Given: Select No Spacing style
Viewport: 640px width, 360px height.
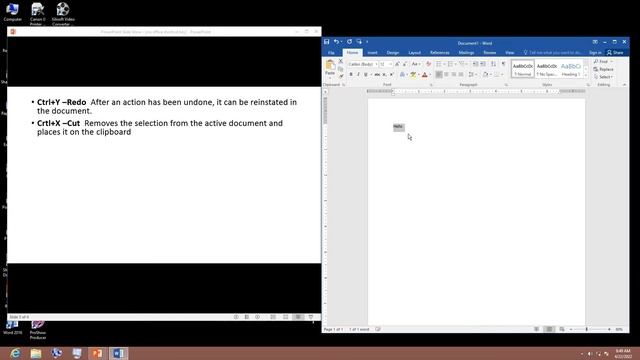Looking at the screenshot, I should [547, 69].
